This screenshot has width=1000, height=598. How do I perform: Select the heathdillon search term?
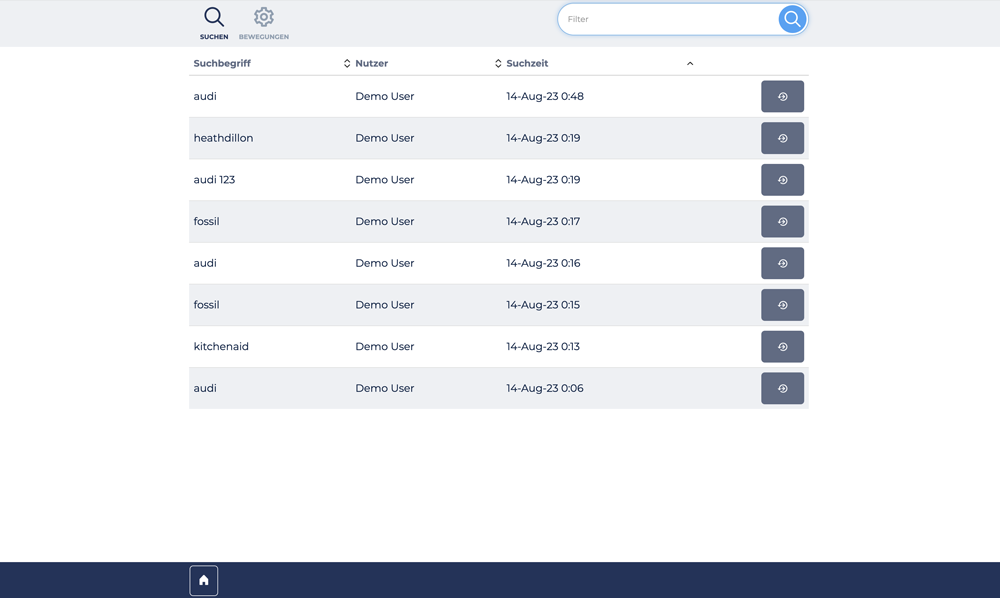(223, 138)
